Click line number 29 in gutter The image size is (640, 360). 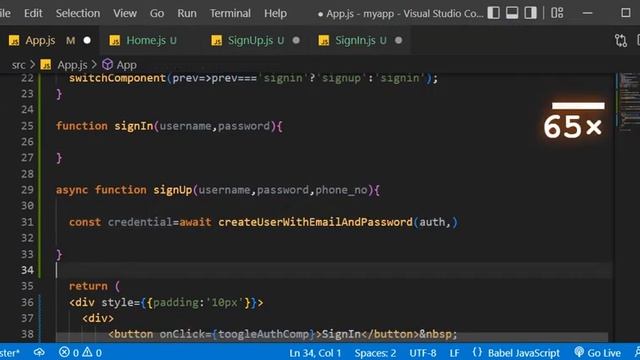click(x=27, y=190)
